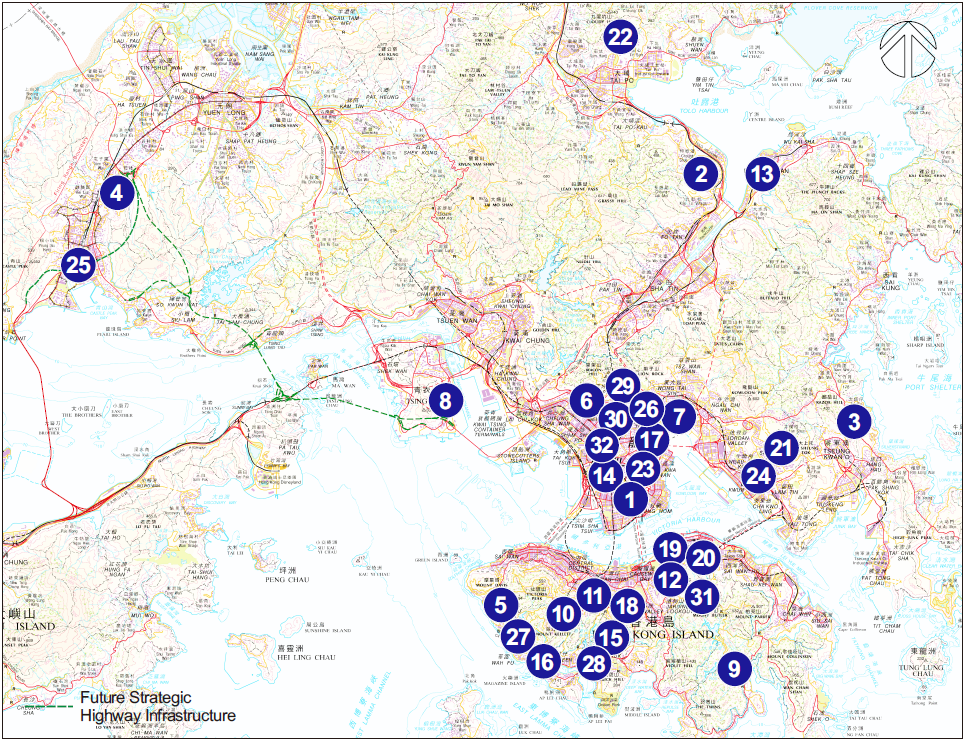Image resolution: width=970 pixels, height=748 pixels.
Task: Click the 'PENG CHAU' island label
Action: 287,580
